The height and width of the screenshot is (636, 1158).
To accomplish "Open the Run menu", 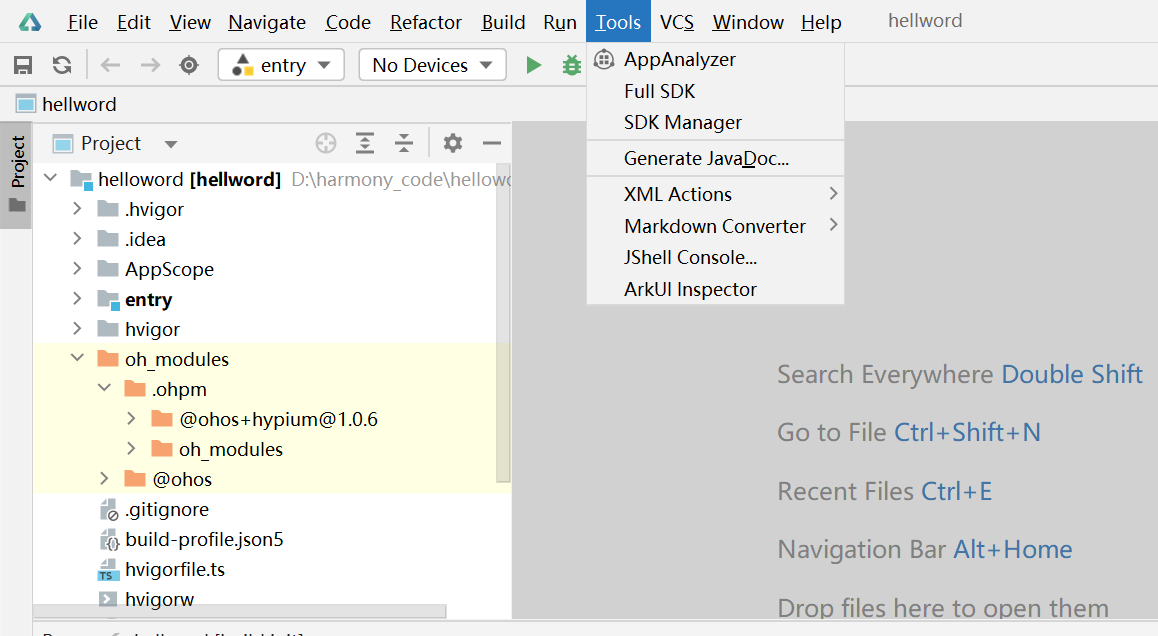I will pos(560,22).
